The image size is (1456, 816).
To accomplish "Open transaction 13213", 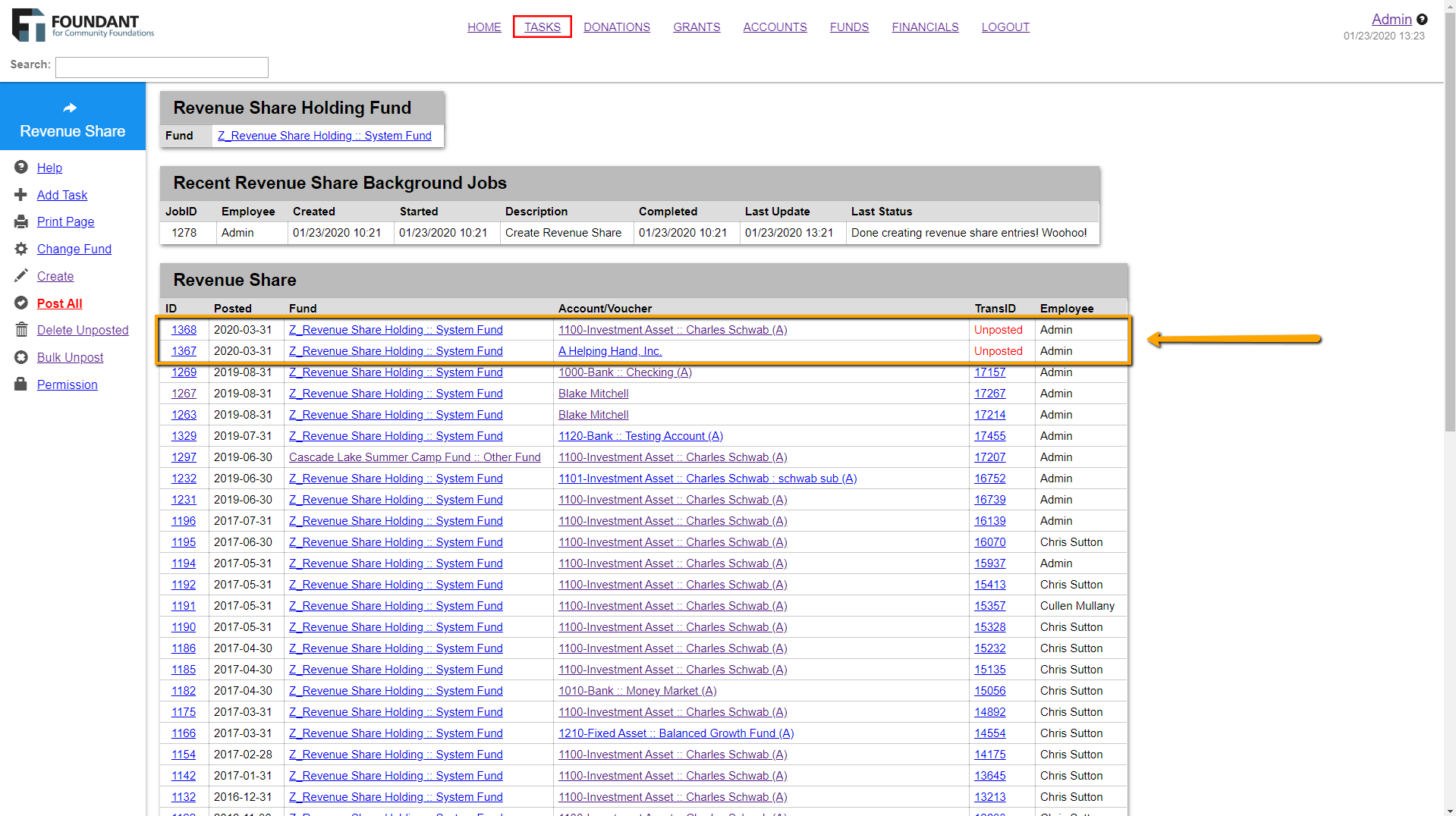I will pos(990,797).
